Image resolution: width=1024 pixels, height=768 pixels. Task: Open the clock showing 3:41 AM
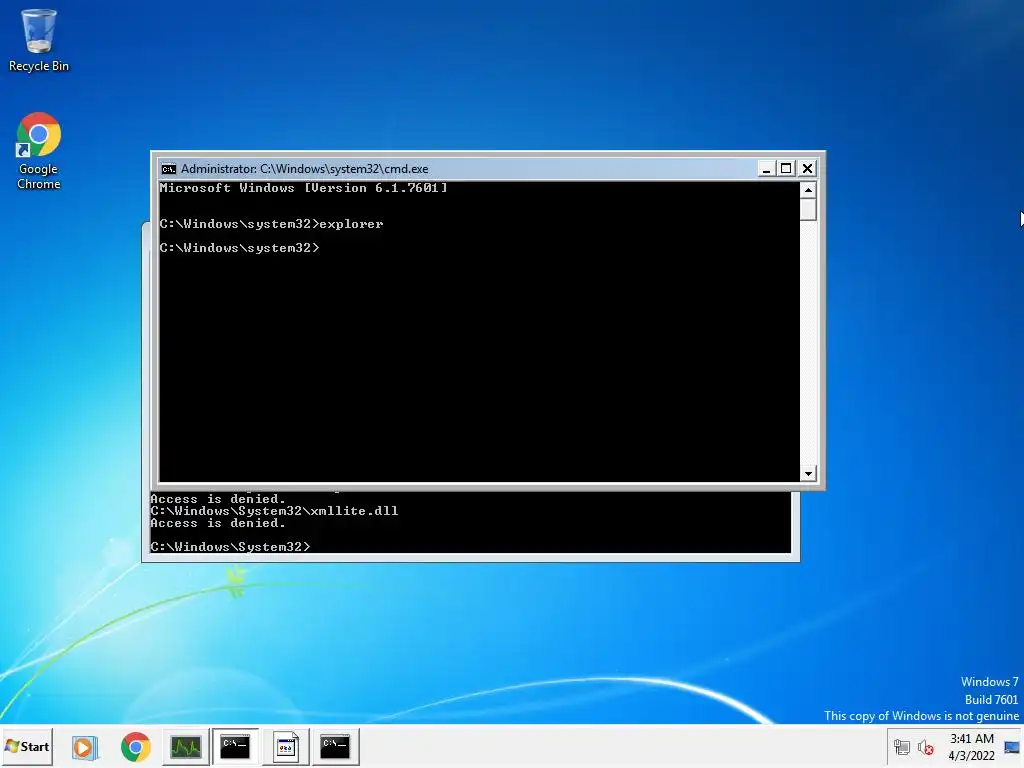(971, 746)
